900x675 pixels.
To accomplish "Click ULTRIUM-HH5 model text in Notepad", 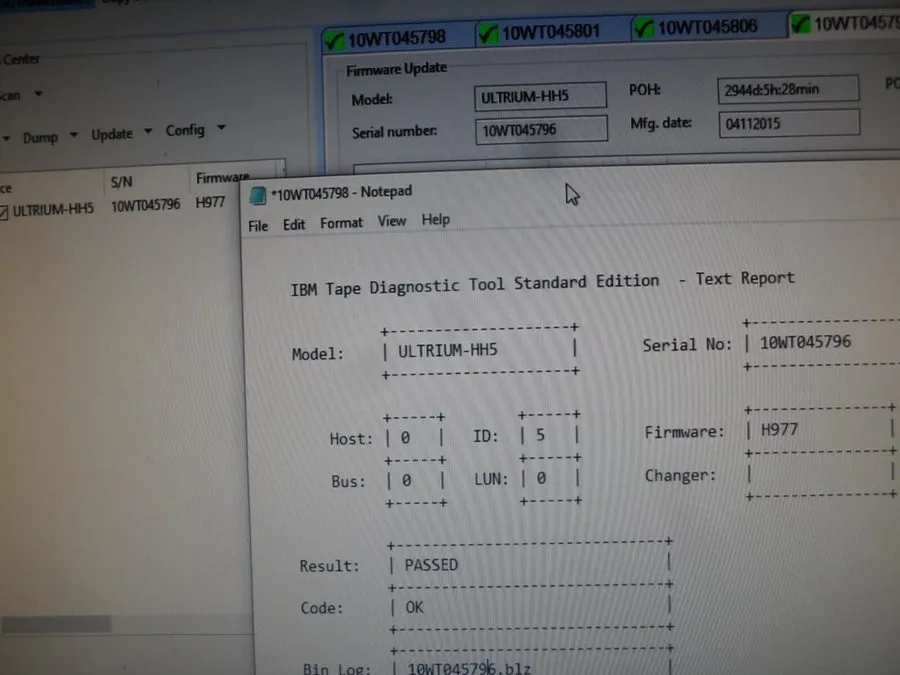I will pyautogui.click(x=448, y=350).
